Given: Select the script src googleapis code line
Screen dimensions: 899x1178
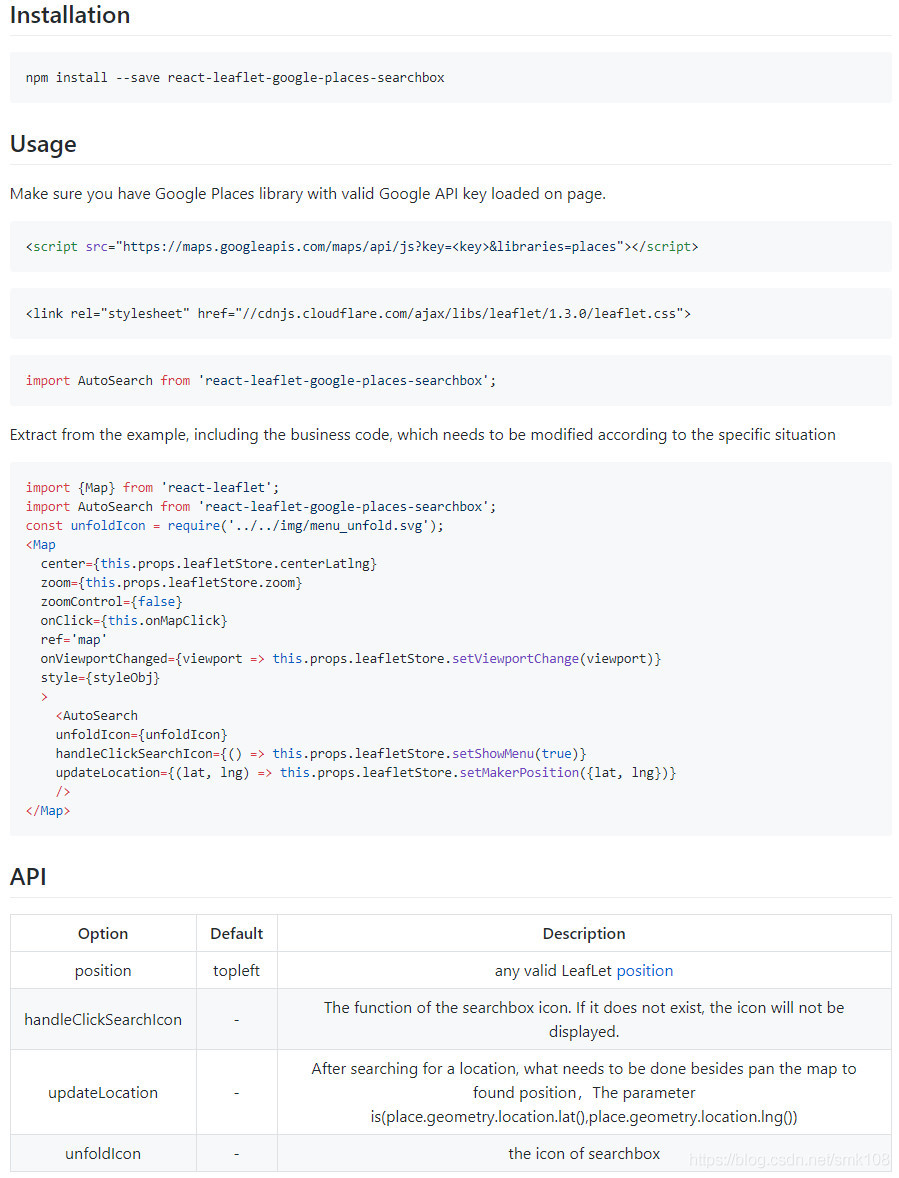Looking at the screenshot, I should (x=362, y=246).
